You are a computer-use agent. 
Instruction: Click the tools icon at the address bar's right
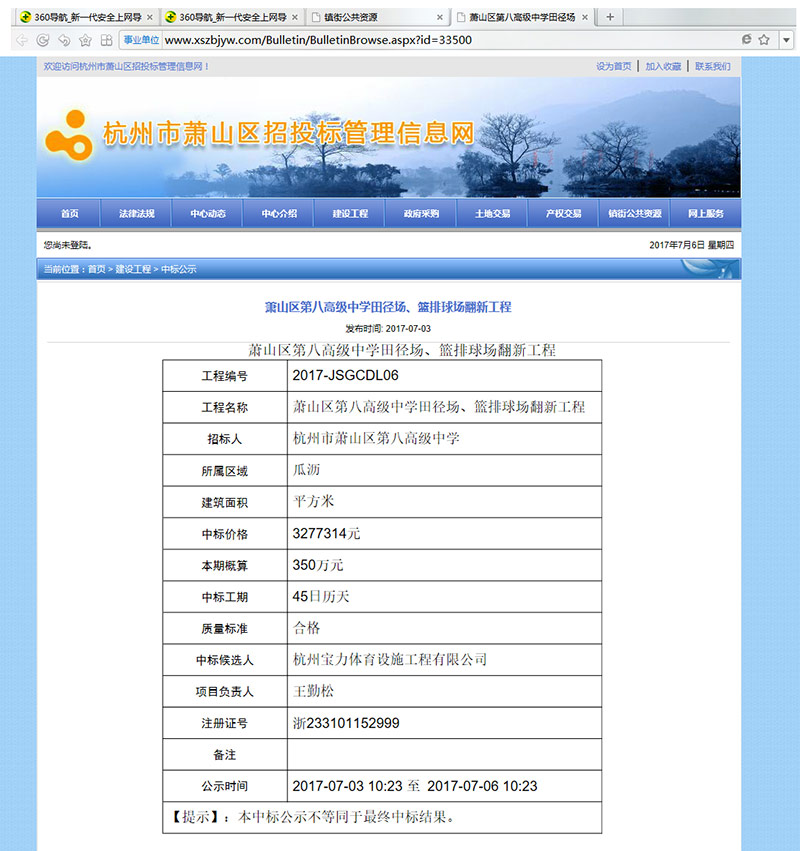(x=763, y=41)
